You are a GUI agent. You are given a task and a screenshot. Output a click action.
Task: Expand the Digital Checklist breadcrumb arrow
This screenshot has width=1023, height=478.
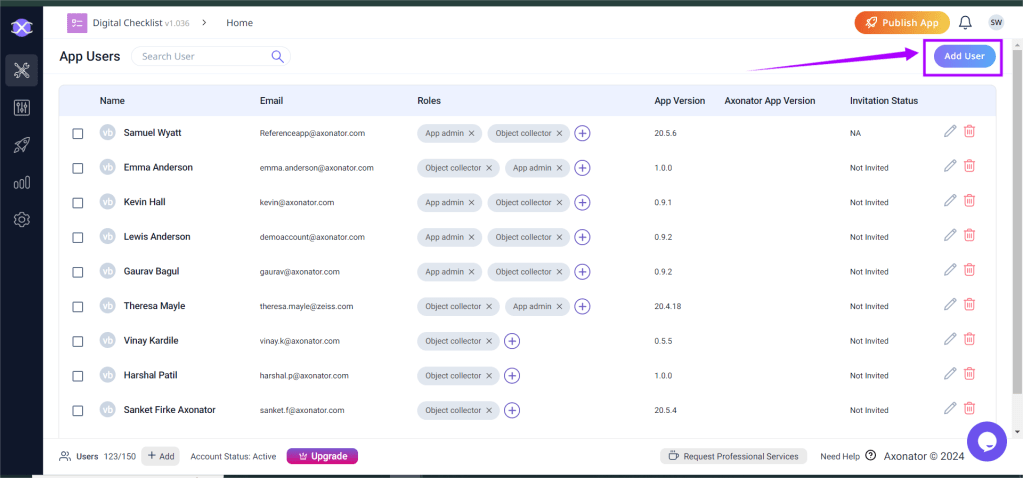pos(205,22)
